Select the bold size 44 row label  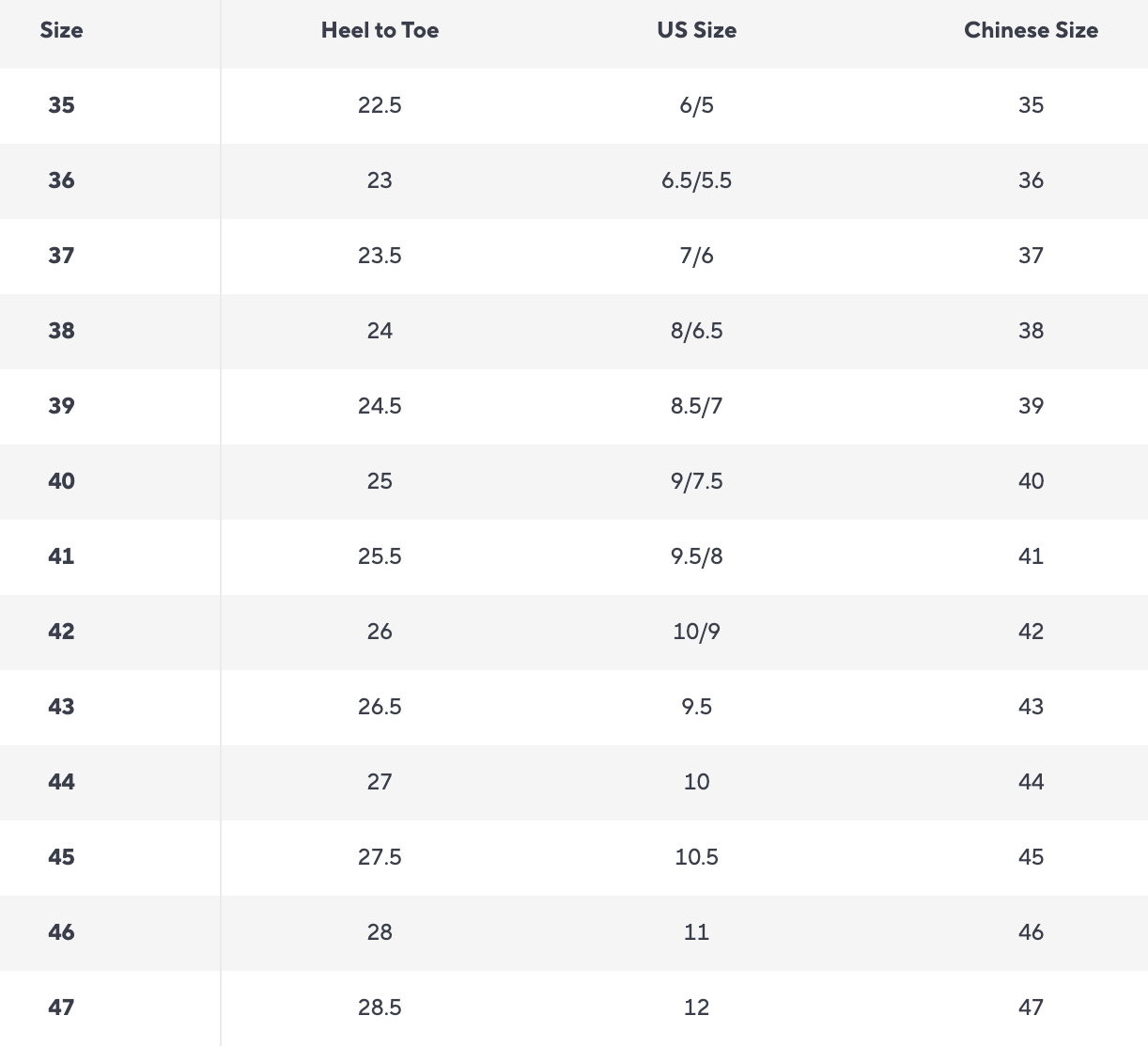pyautogui.click(x=61, y=782)
